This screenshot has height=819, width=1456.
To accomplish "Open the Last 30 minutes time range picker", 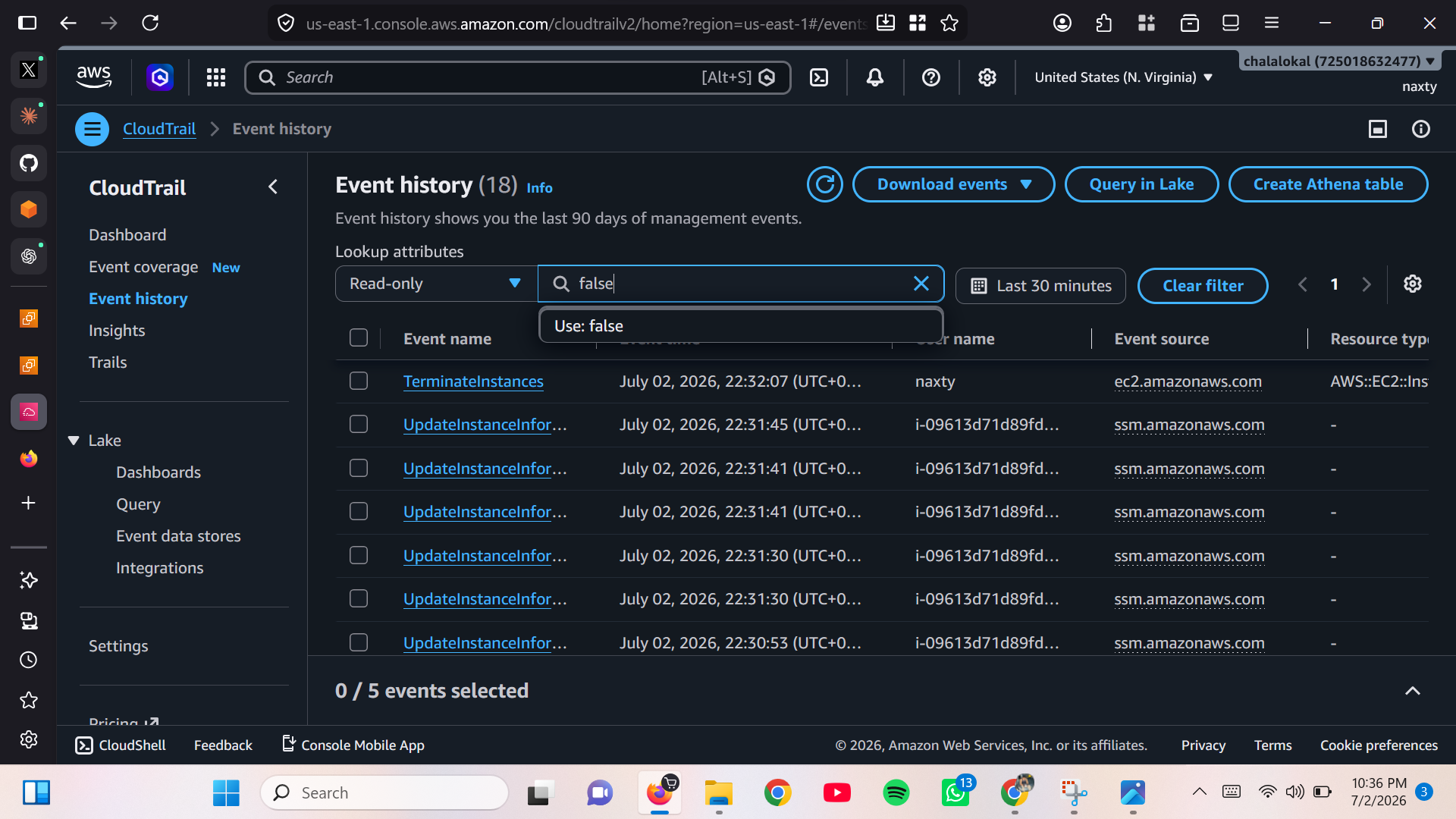I will (x=1040, y=286).
